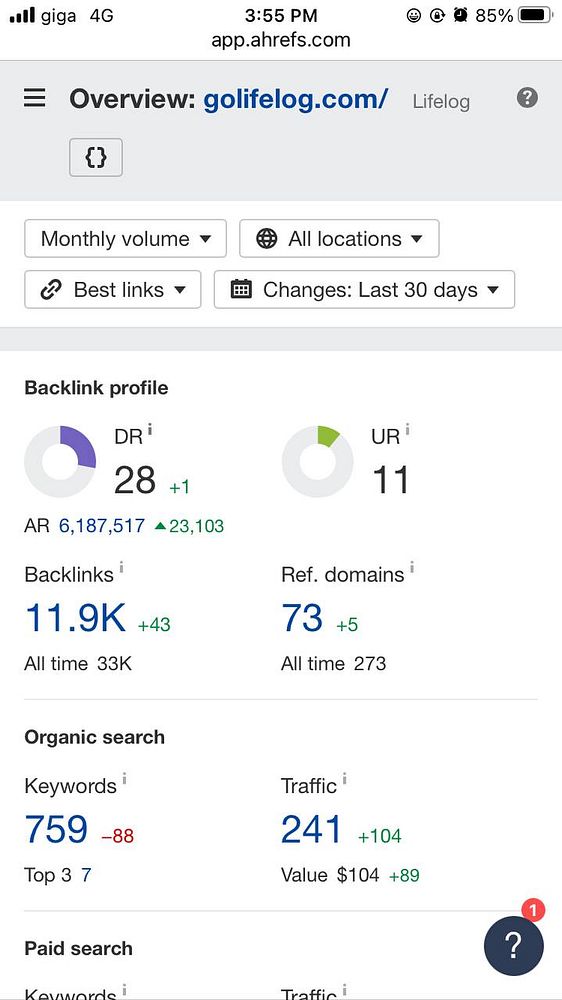The image size is (562, 1000).
Task: Open the 73 referring domains report
Action: [302, 618]
